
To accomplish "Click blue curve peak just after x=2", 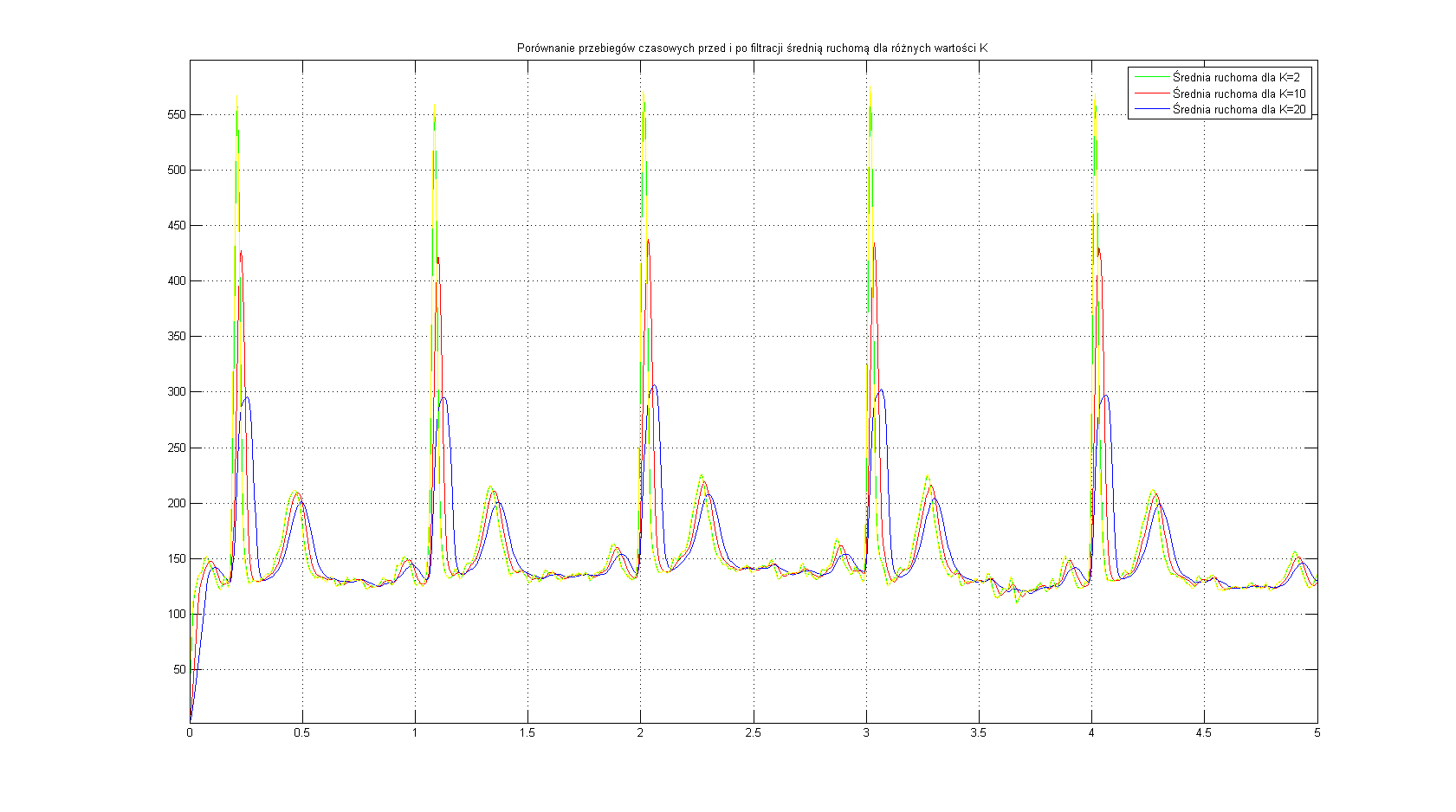I will (x=654, y=386).
